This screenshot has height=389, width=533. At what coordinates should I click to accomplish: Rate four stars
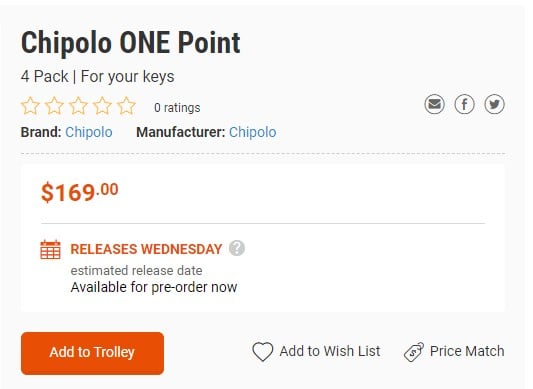coord(102,106)
